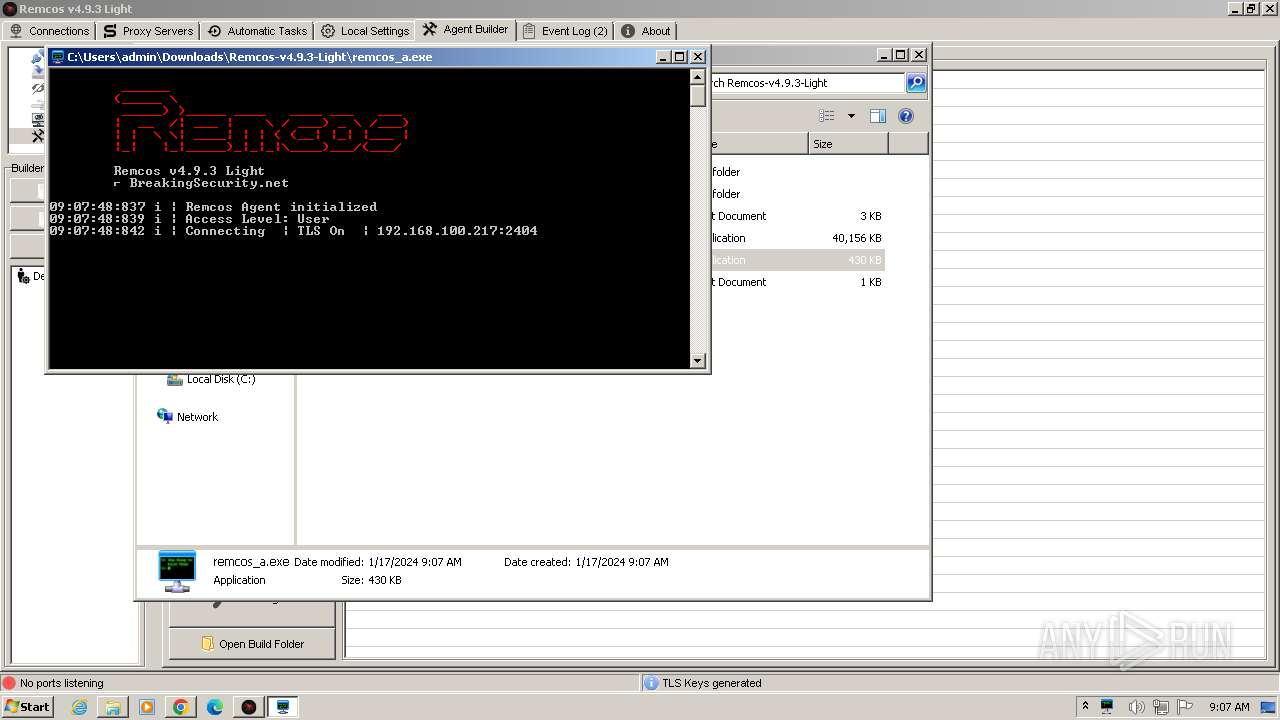Screen dimensions: 1280x720
Task: Click the remcos_a.exe details pane thumbnail
Action: pyautogui.click(x=177, y=571)
